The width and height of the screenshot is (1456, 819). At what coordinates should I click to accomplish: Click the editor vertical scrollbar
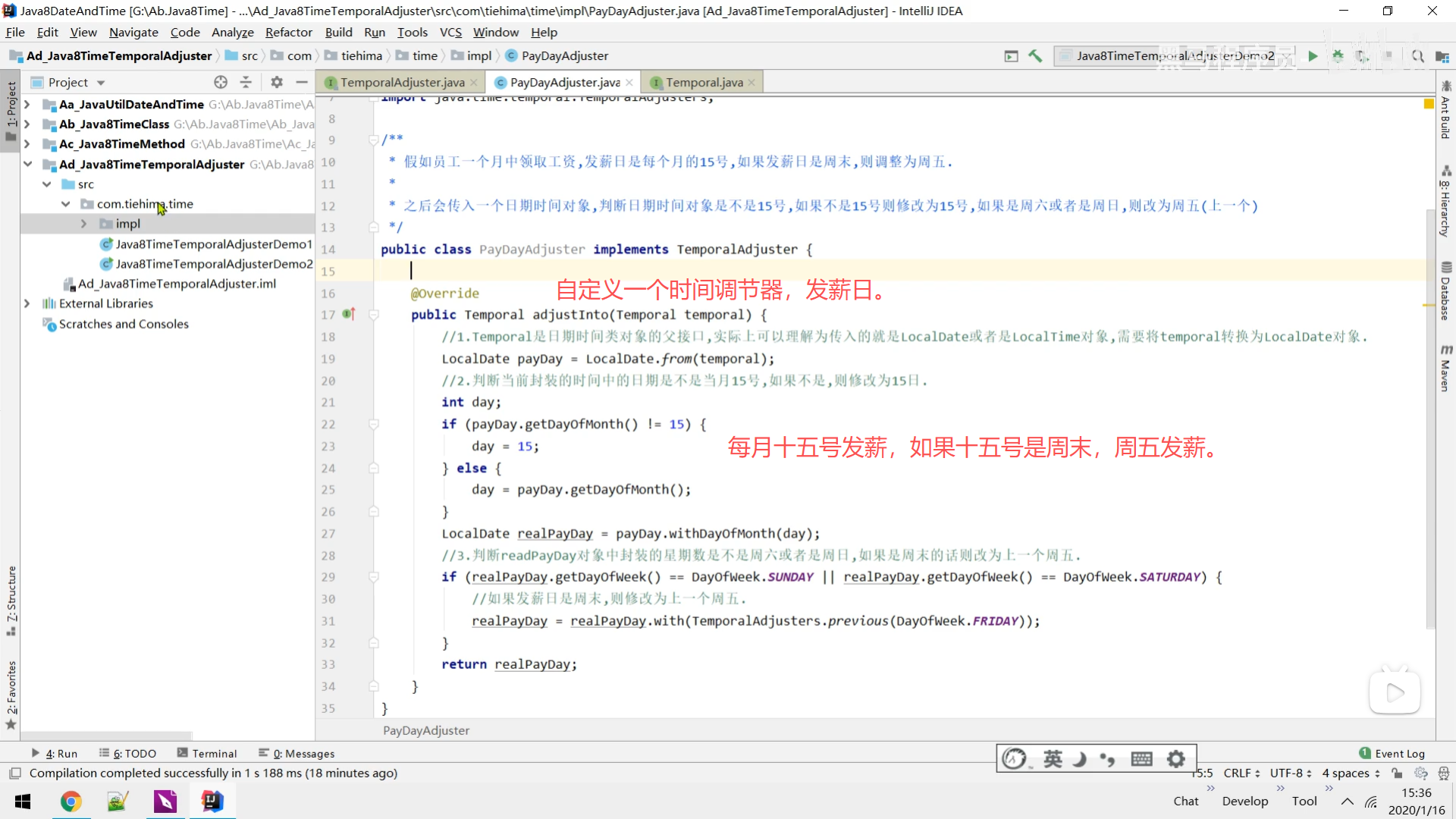1430,417
